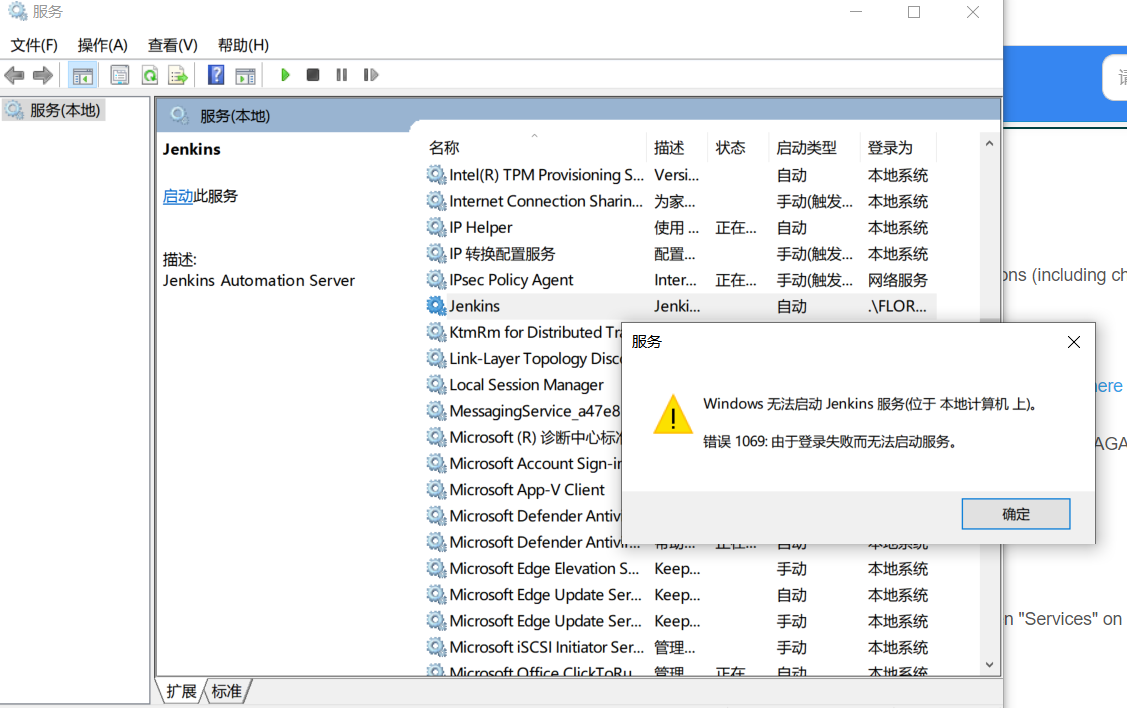Dismiss the error dialog with 确定
This screenshot has height=708, width=1127.
tap(1016, 513)
